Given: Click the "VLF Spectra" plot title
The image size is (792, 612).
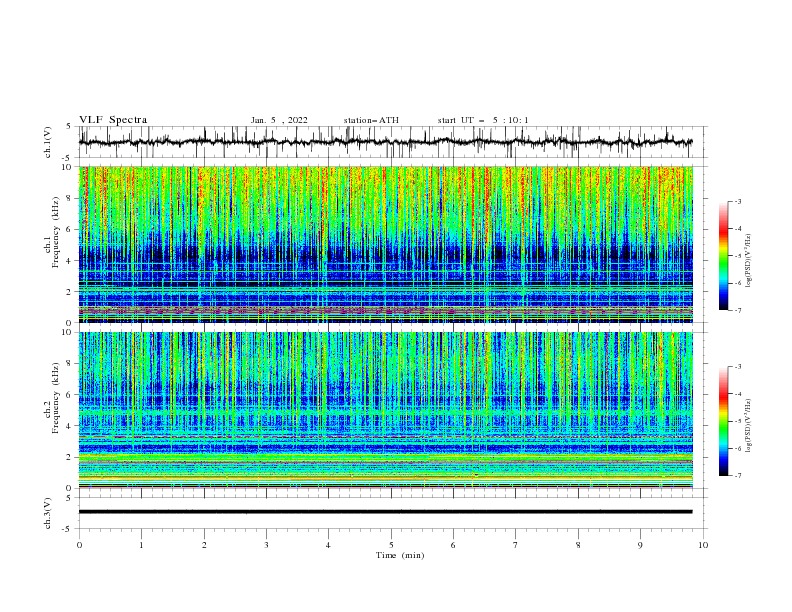Looking at the screenshot, I should coord(113,120).
